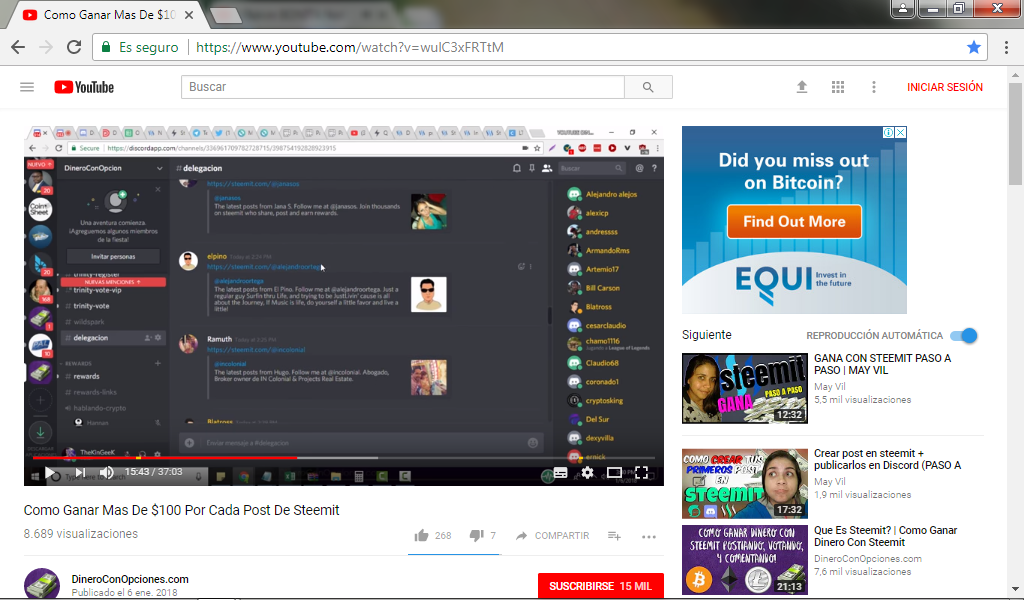Screen dimensions: 1024x600
Task: Open the 17:32 Crear tus primeros post thumbnail
Action: (x=744, y=484)
